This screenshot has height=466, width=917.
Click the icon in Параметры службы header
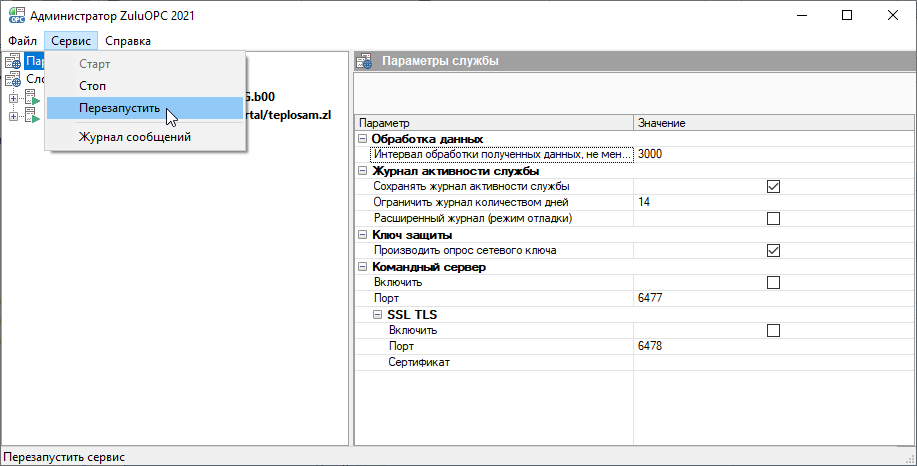coord(366,62)
